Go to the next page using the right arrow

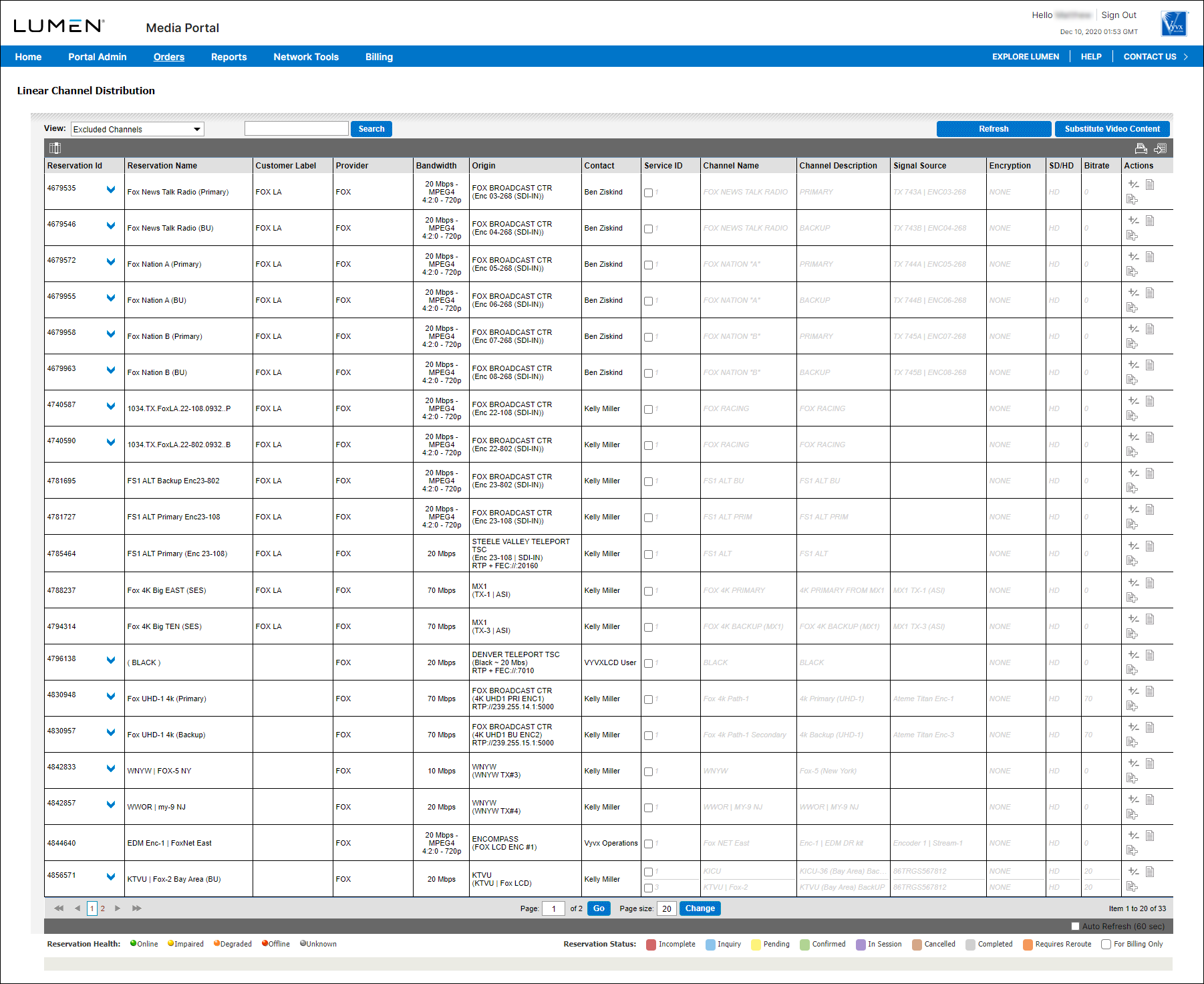tap(118, 908)
